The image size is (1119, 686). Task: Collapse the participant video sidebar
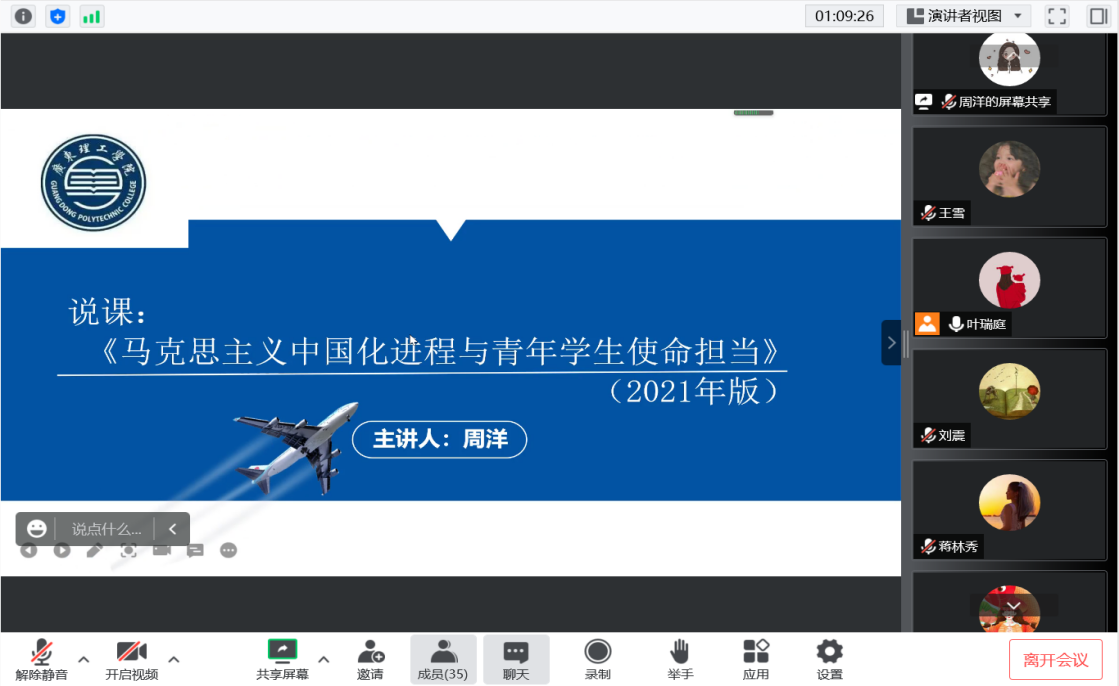point(891,343)
